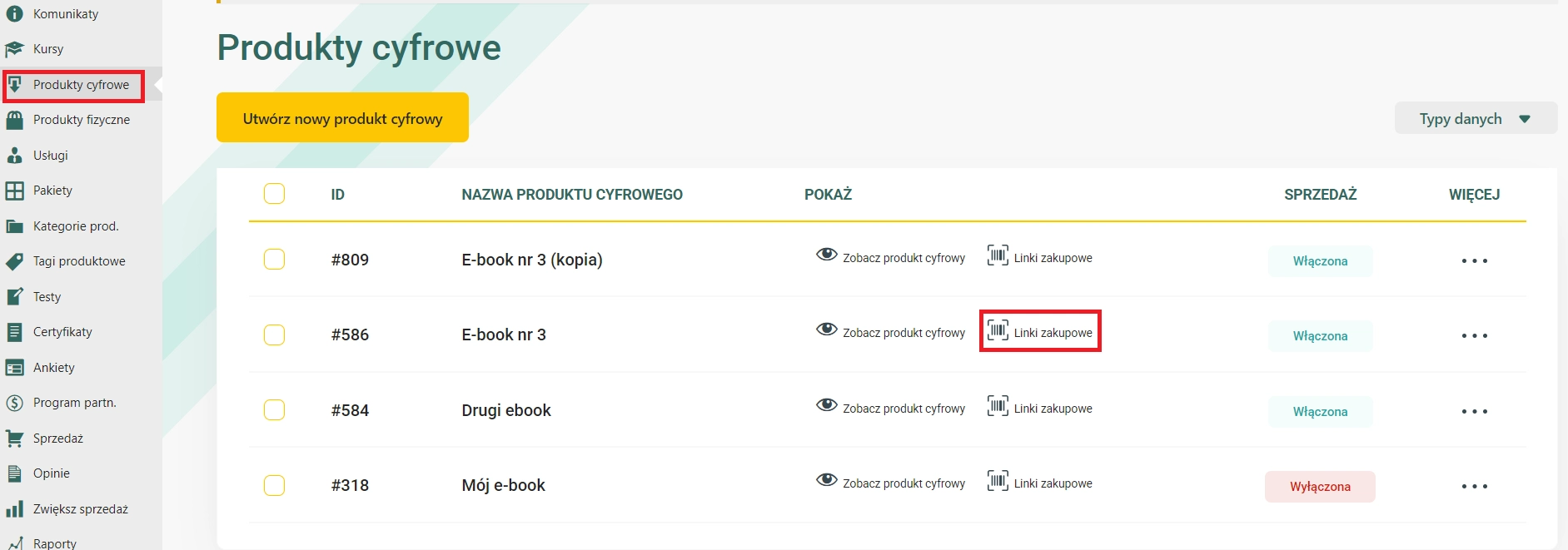
Task: Click barcode icon for E-book nr 3
Action: [x=998, y=330]
